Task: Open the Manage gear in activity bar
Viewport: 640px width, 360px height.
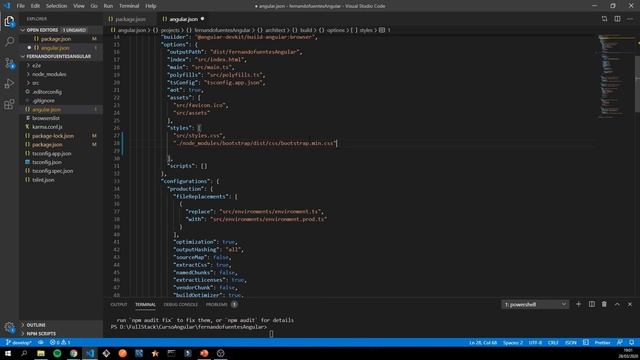Action: coord(9,327)
